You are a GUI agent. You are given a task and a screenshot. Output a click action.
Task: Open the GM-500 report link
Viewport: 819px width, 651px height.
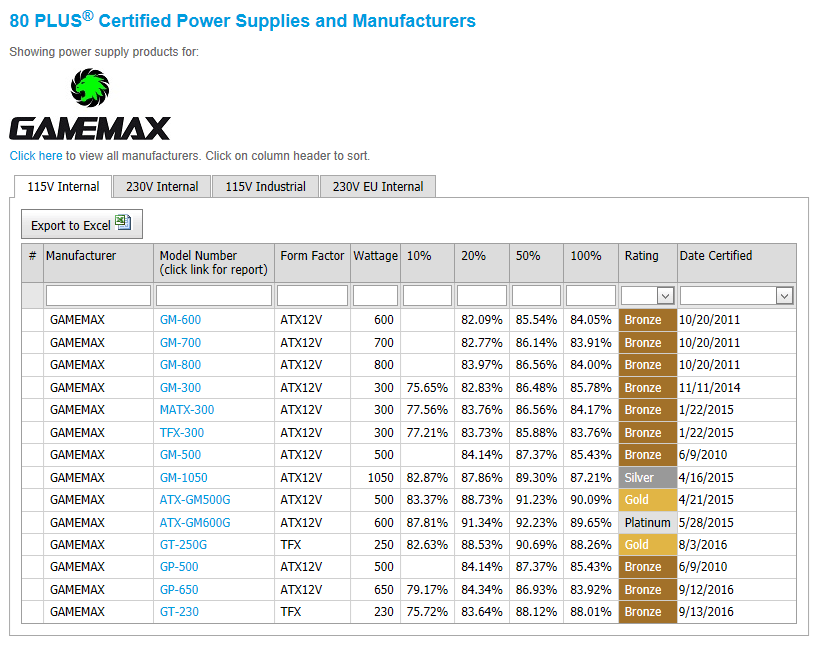[x=180, y=455]
